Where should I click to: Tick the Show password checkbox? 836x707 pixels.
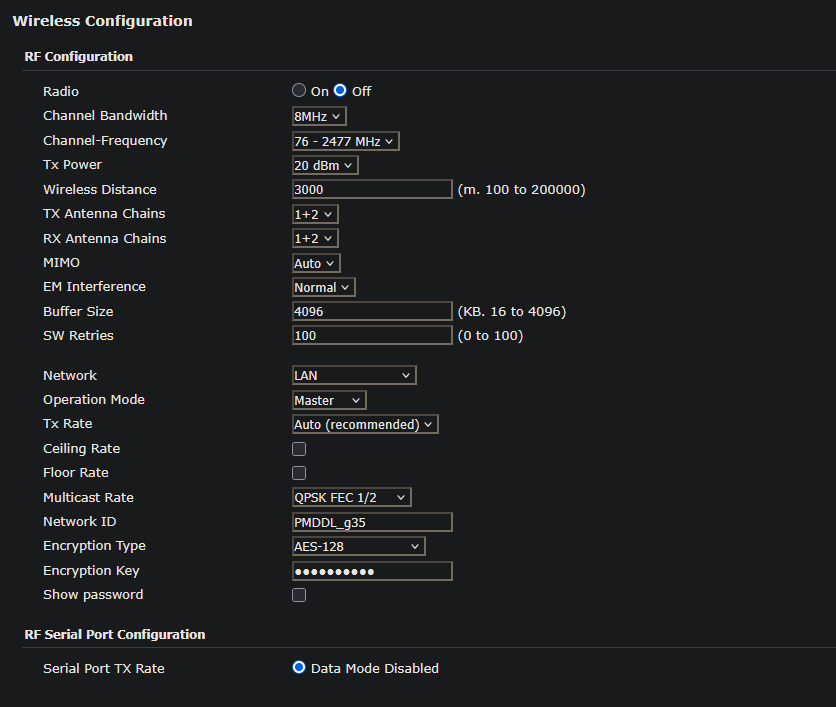pos(299,595)
